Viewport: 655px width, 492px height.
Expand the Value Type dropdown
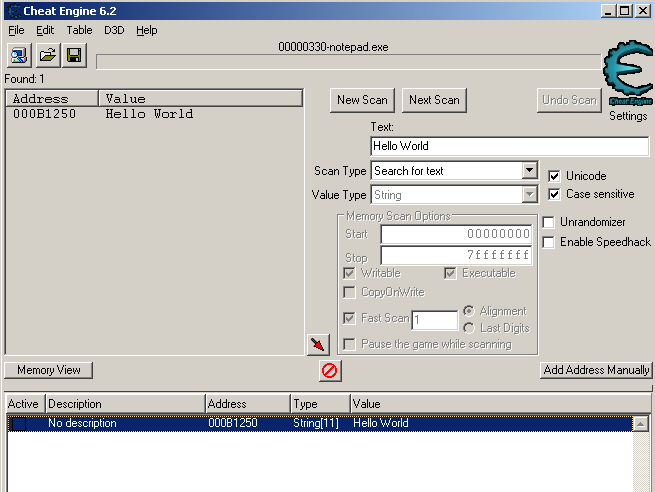(530, 195)
